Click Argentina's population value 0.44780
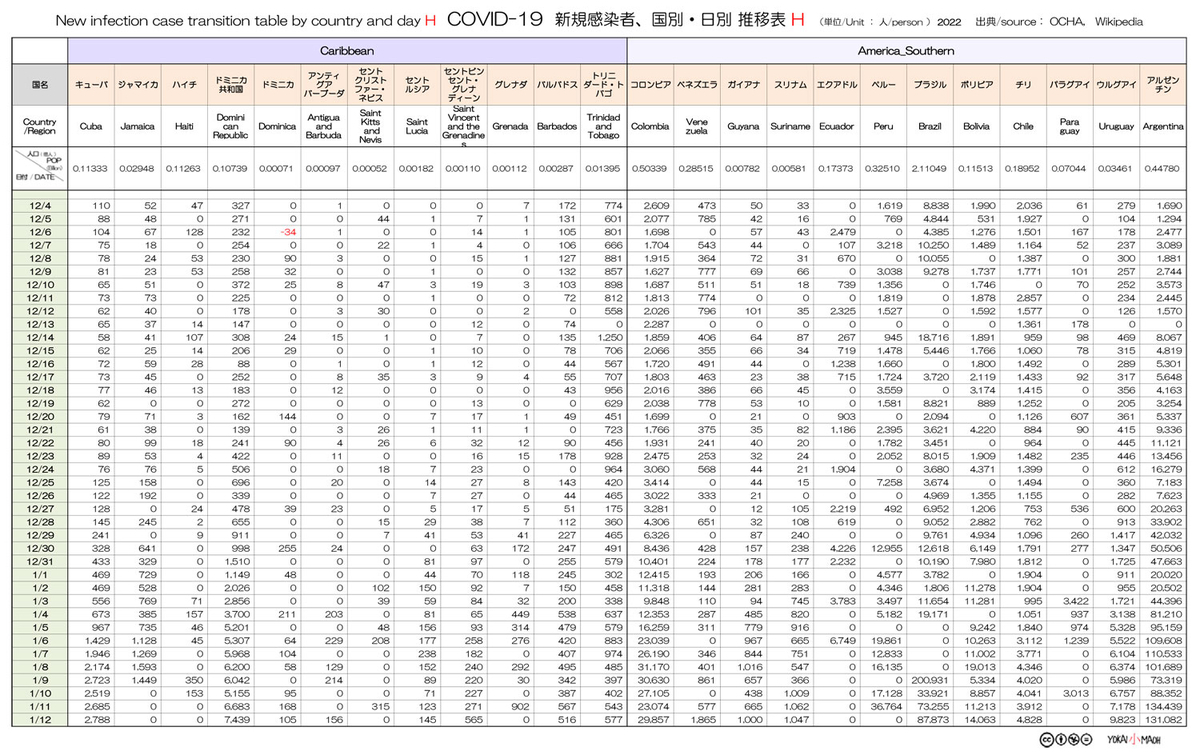 click(x=1163, y=169)
